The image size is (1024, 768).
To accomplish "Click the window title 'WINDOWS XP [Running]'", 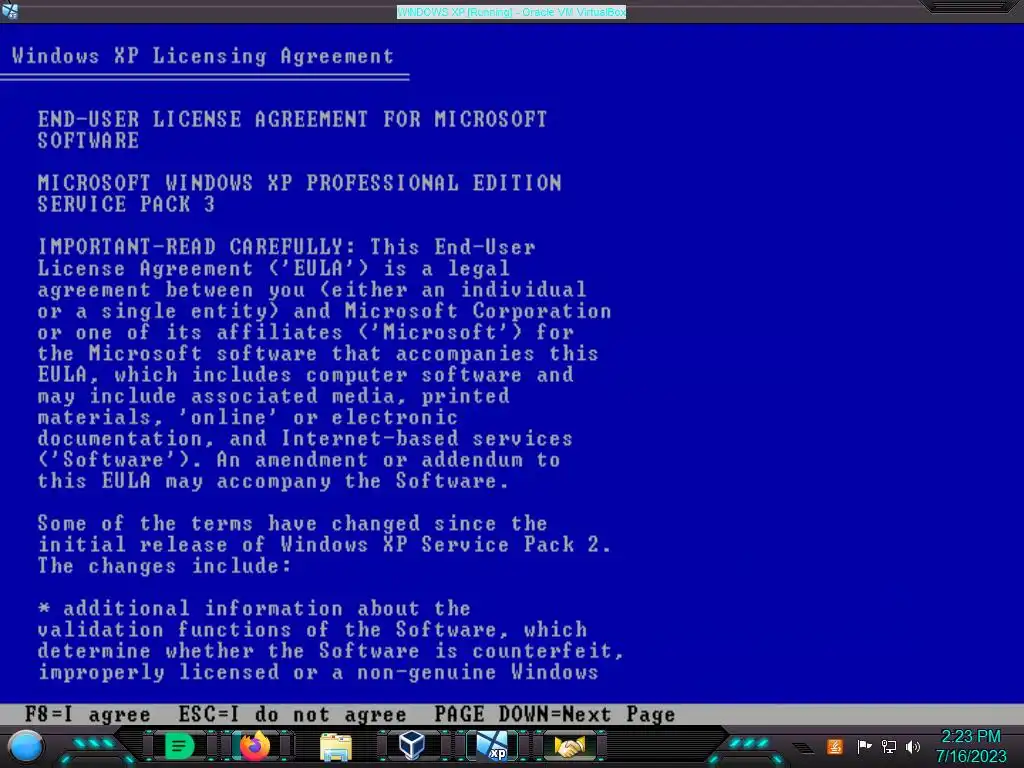I will pos(511,12).
